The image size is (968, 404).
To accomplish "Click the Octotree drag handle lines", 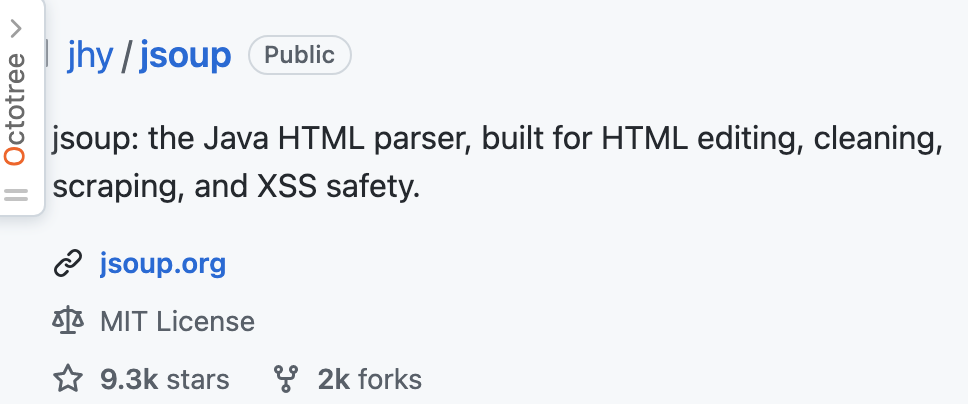I will [x=16, y=196].
